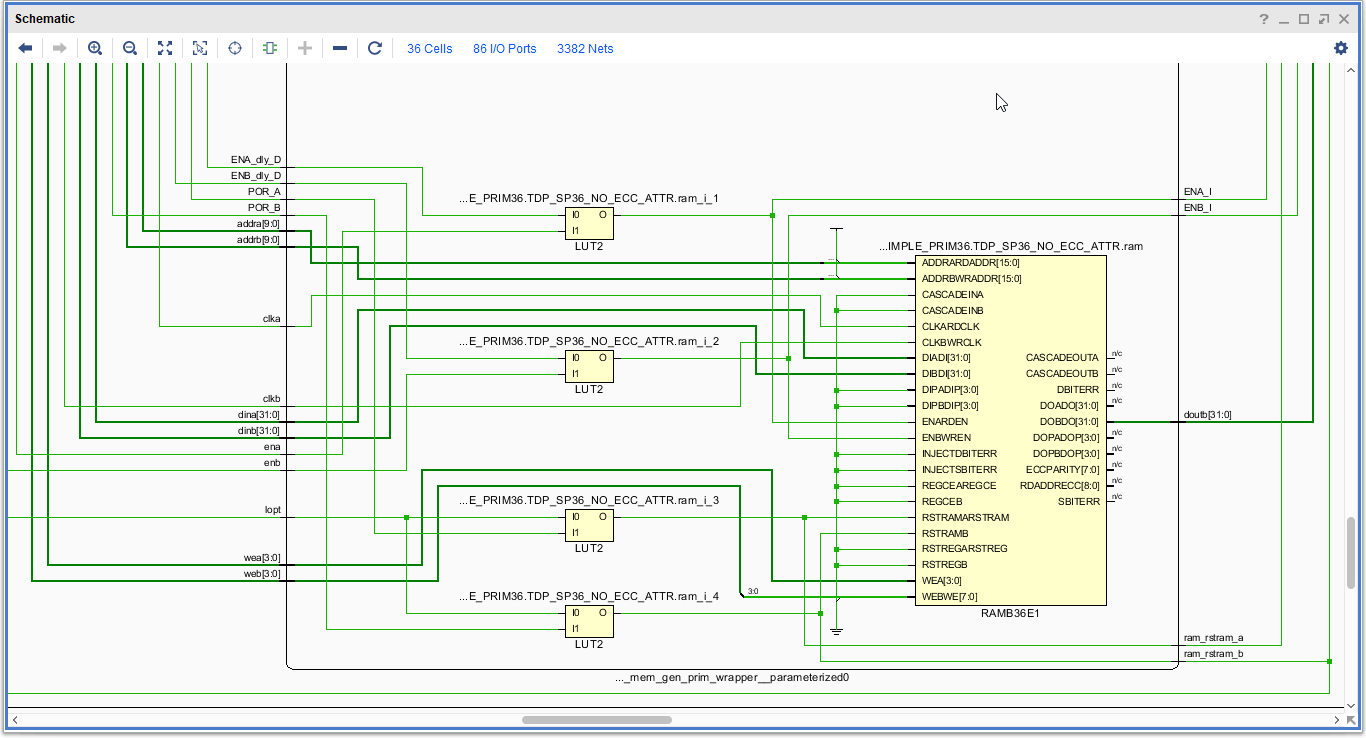Float the Schematic window
The height and width of the screenshot is (738, 1366).
tap(1324, 19)
